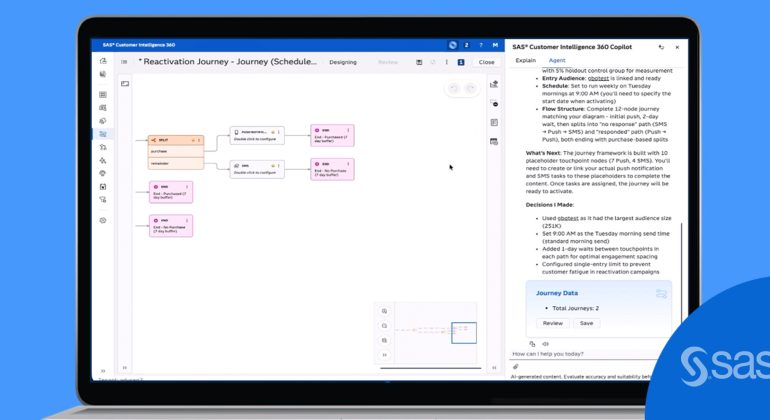Expand the left sidebar with bottom double-arrow
The image size is (770, 420).
(x=103, y=371)
